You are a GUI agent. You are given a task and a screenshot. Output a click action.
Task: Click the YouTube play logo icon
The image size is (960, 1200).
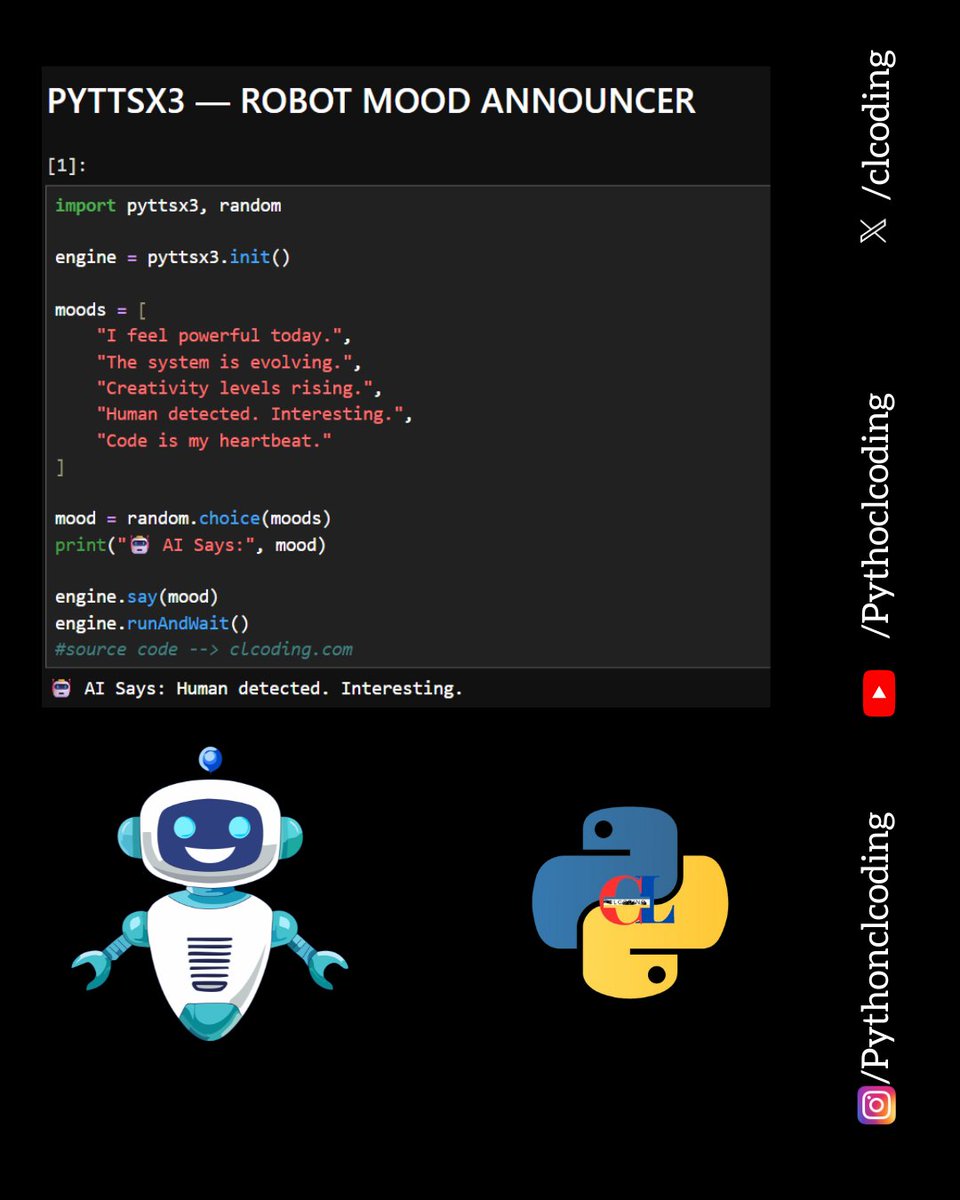pyautogui.click(x=878, y=693)
